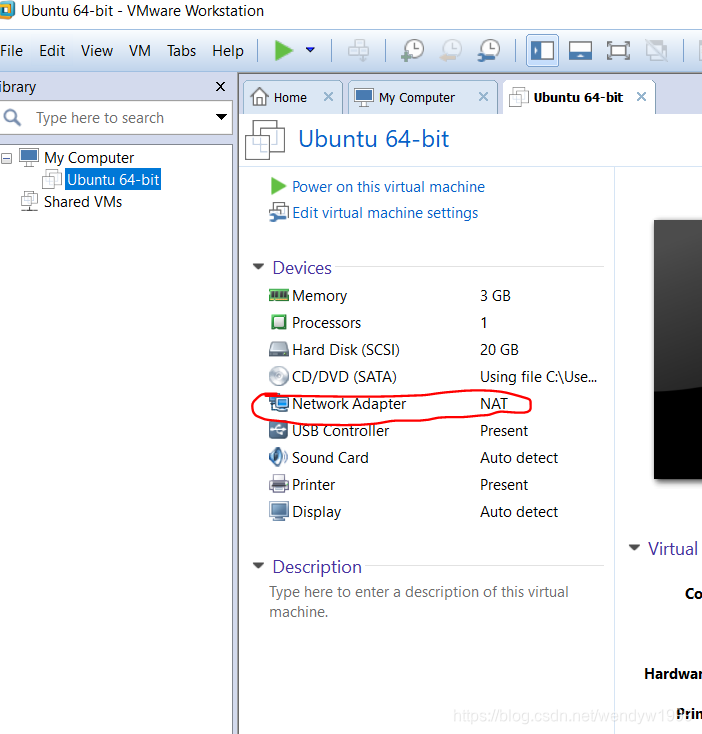Click Edit virtual machine settings link
702x734 pixels.
(385, 213)
